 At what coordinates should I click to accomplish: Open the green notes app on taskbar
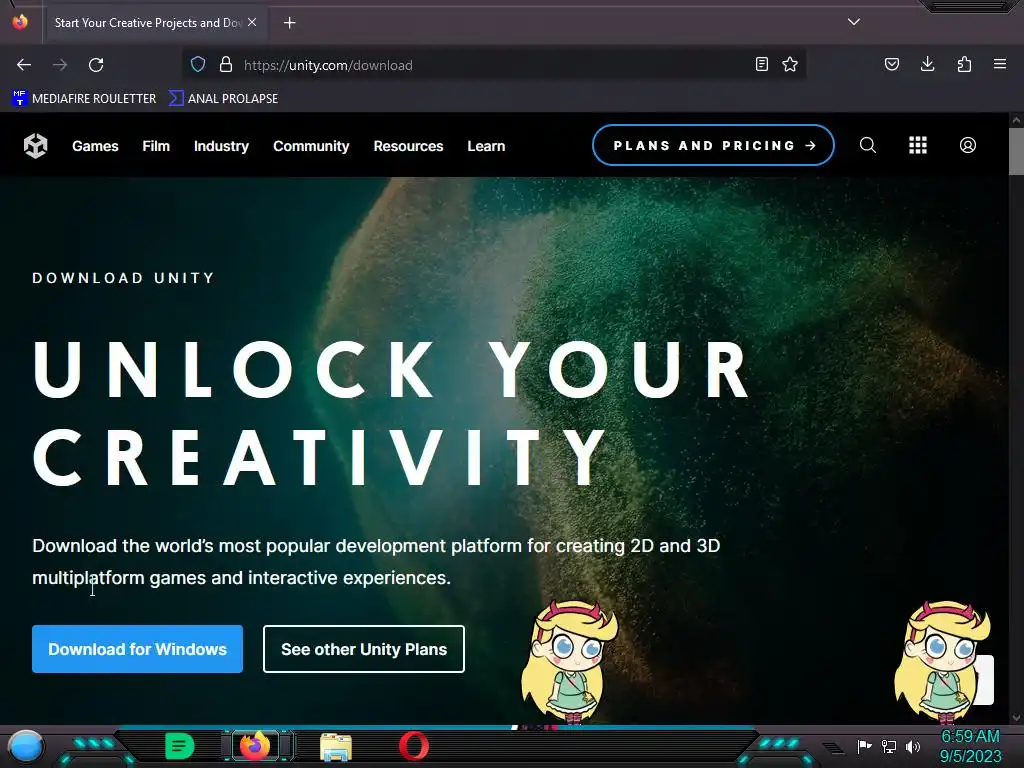tap(180, 746)
